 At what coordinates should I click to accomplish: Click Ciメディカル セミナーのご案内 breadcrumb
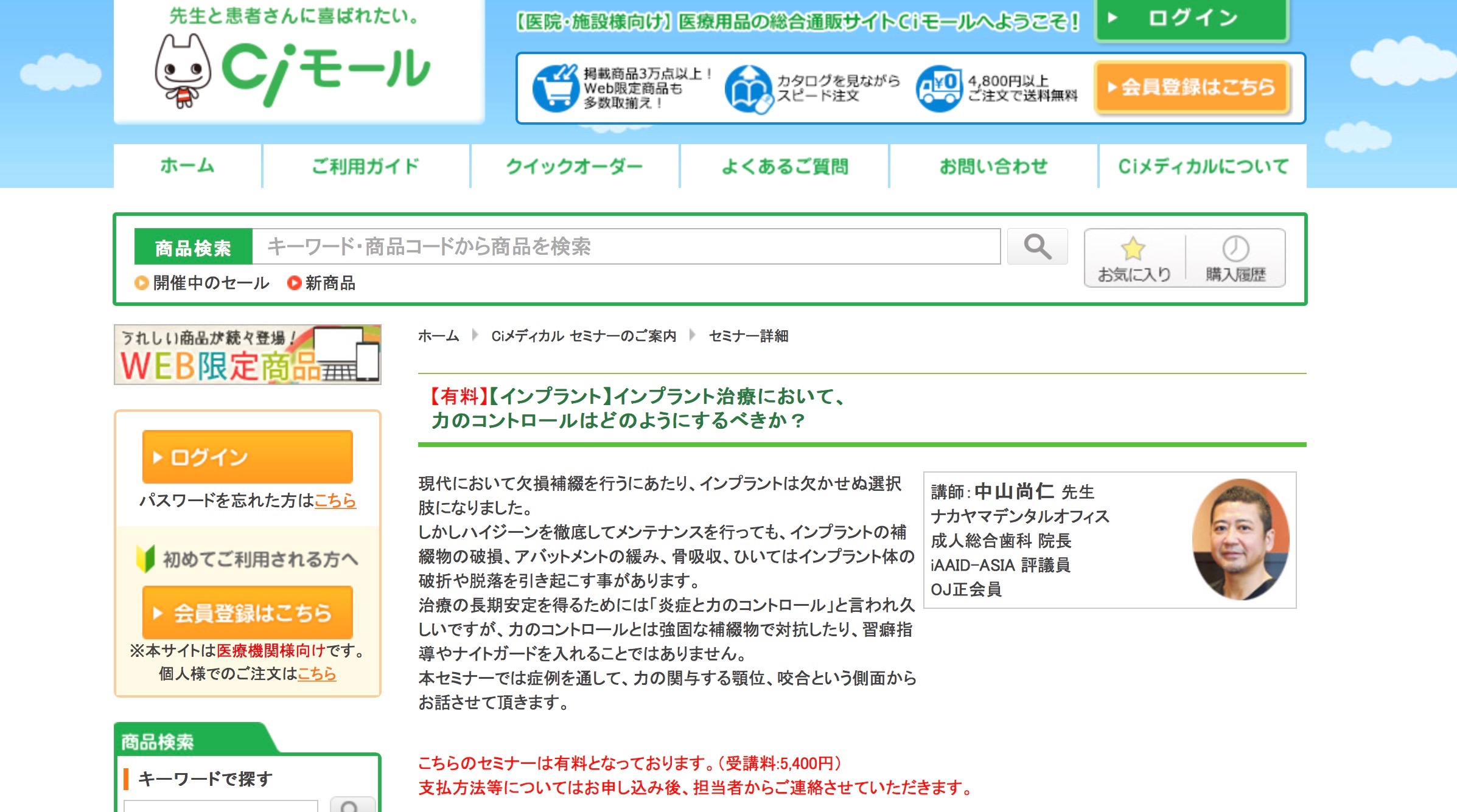[x=584, y=336]
